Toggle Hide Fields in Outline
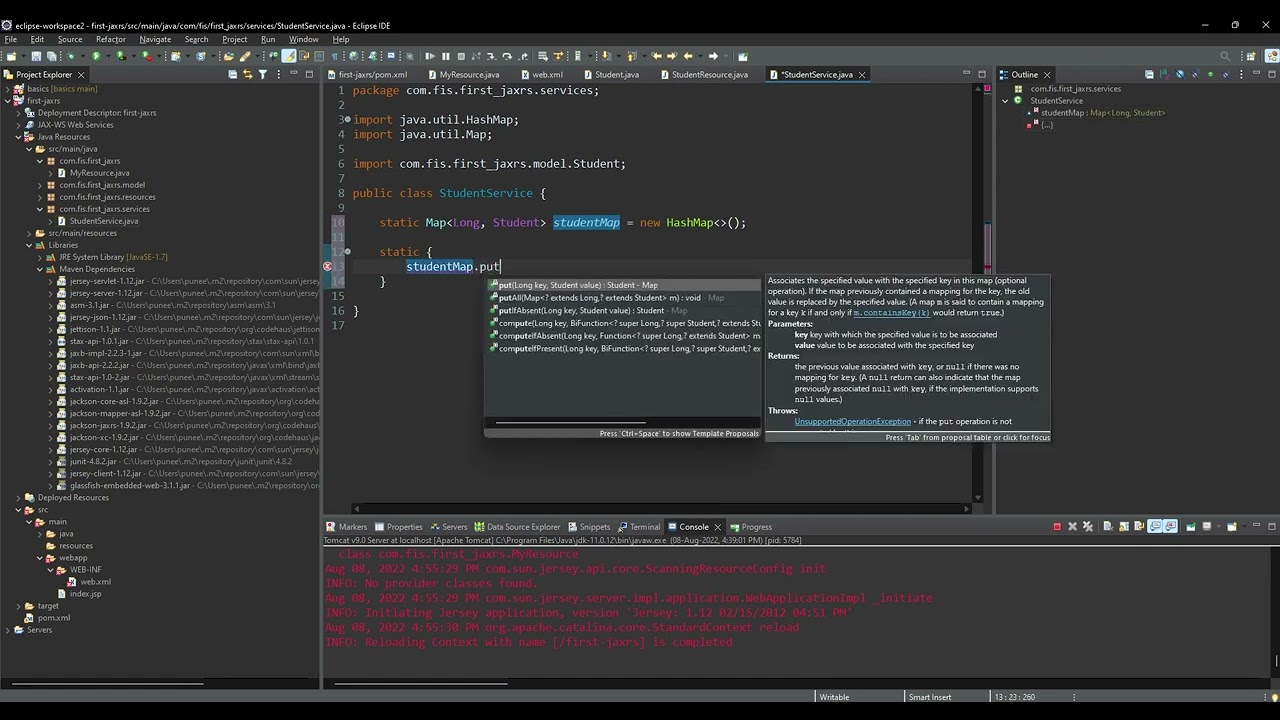The image size is (1280, 720). pyautogui.click(x=1180, y=75)
